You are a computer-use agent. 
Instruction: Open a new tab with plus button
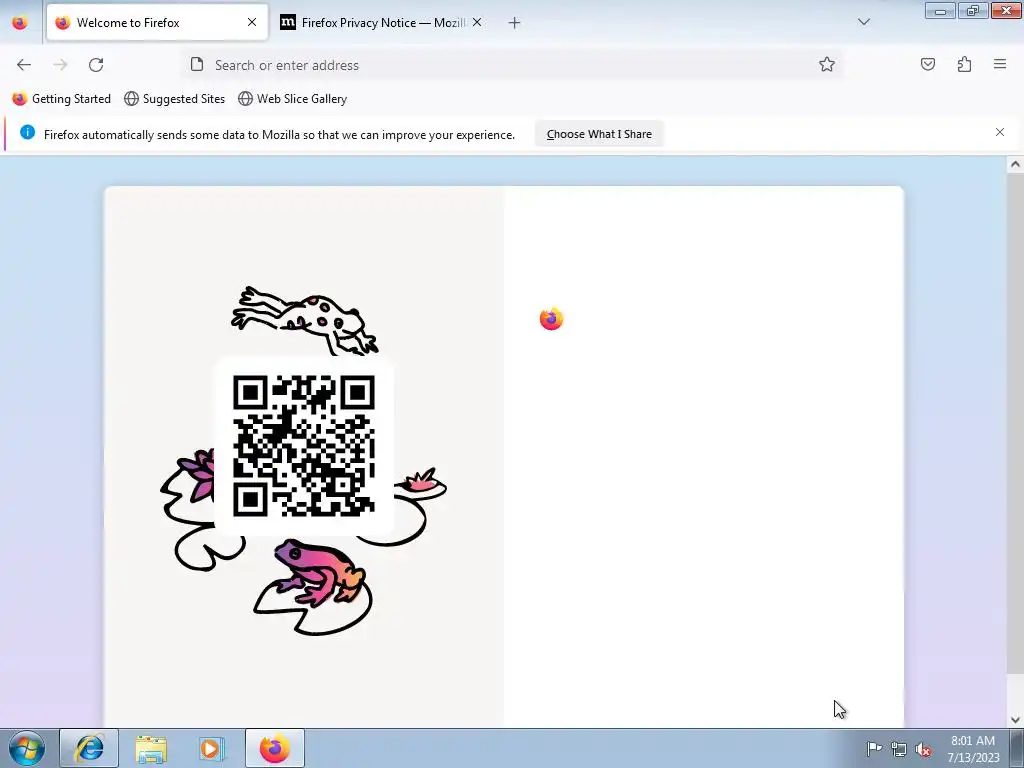click(515, 23)
